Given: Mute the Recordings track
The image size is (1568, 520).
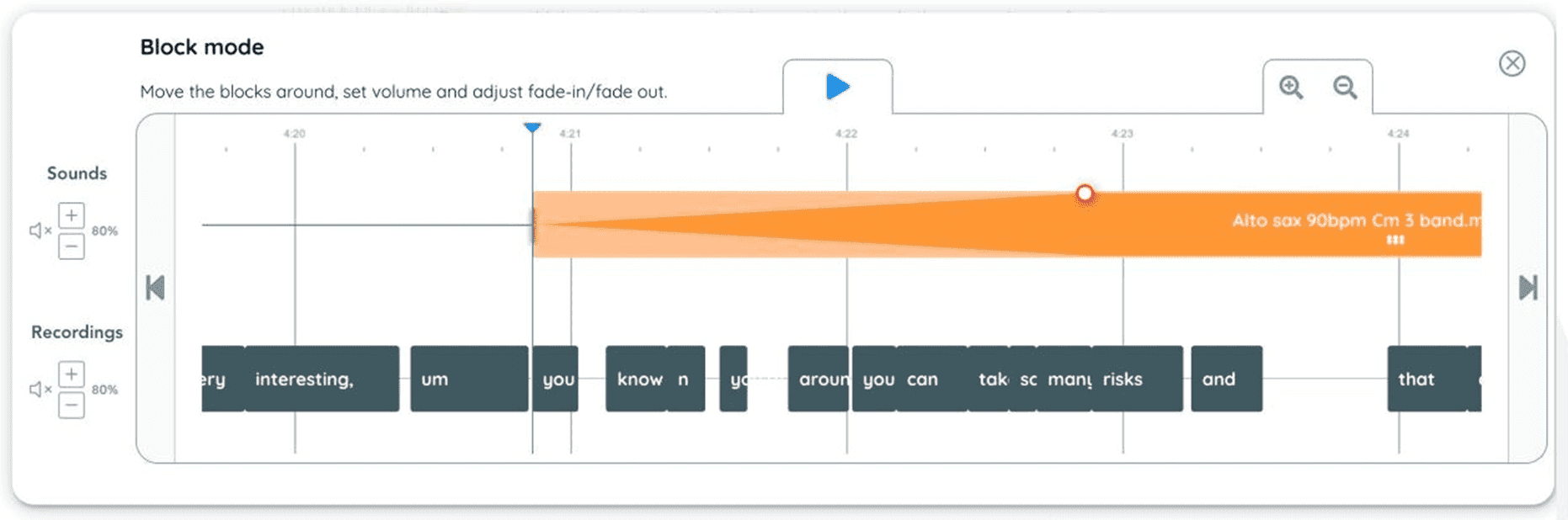Looking at the screenshot, I should pyautogui.click(x=40, y=390).
